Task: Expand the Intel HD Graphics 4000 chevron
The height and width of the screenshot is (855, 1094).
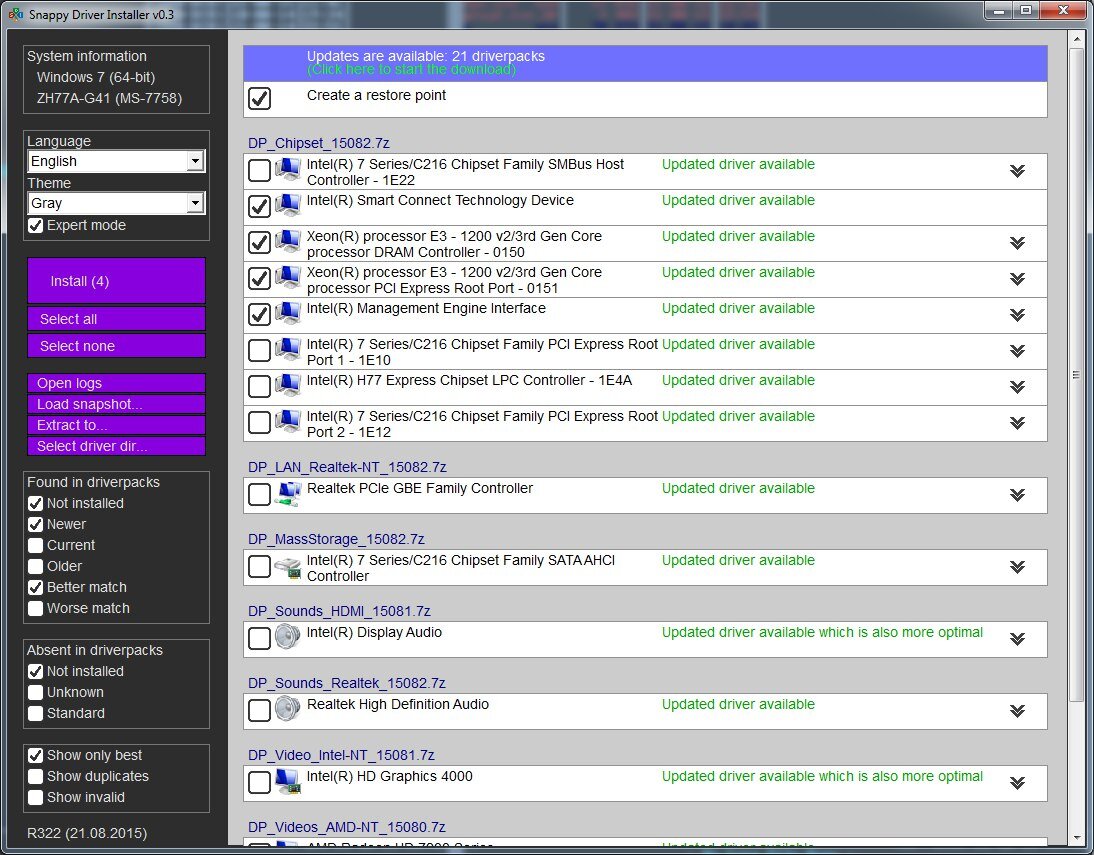Action: click(x=1017, y=782)
